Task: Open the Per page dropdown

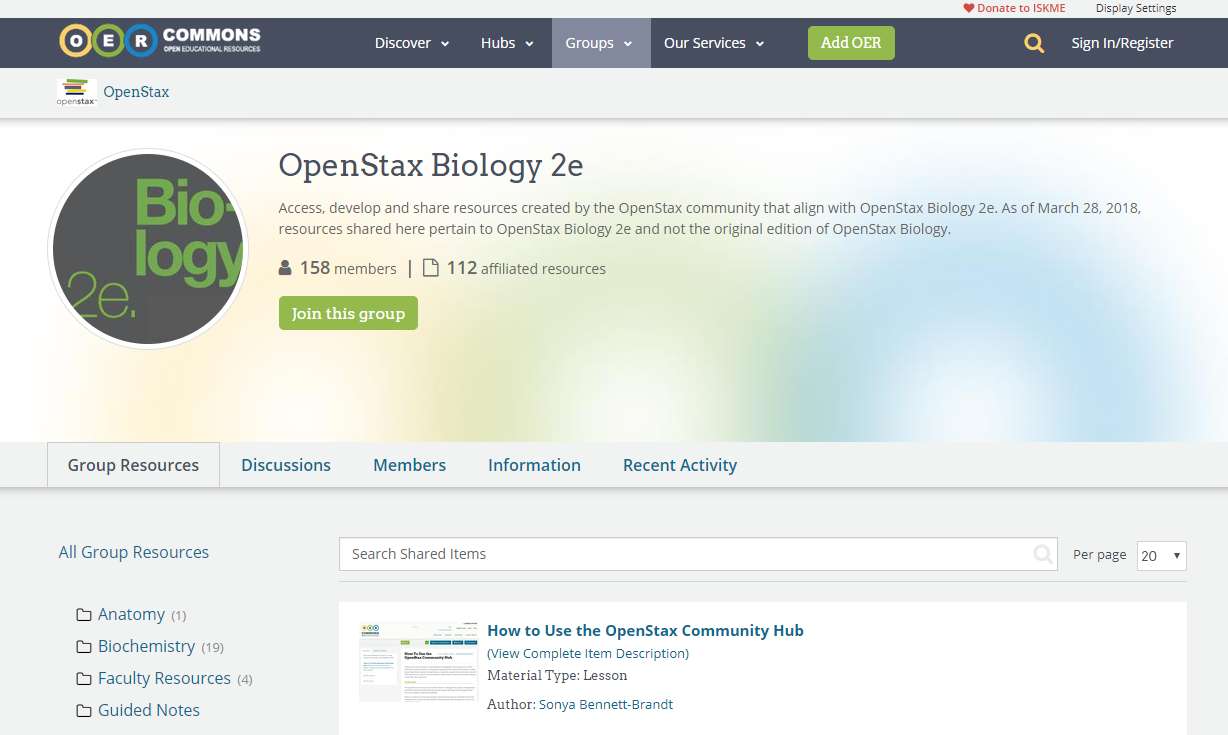Action: point(1161,555)
